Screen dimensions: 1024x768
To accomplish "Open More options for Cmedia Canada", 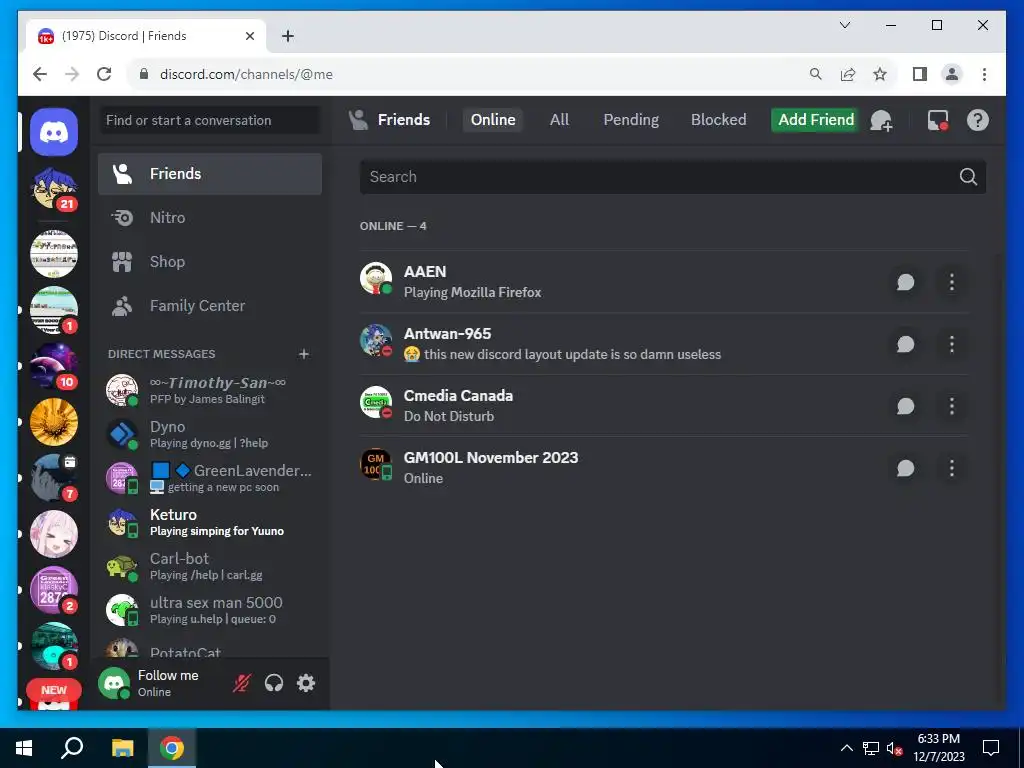I will [952, 406].
